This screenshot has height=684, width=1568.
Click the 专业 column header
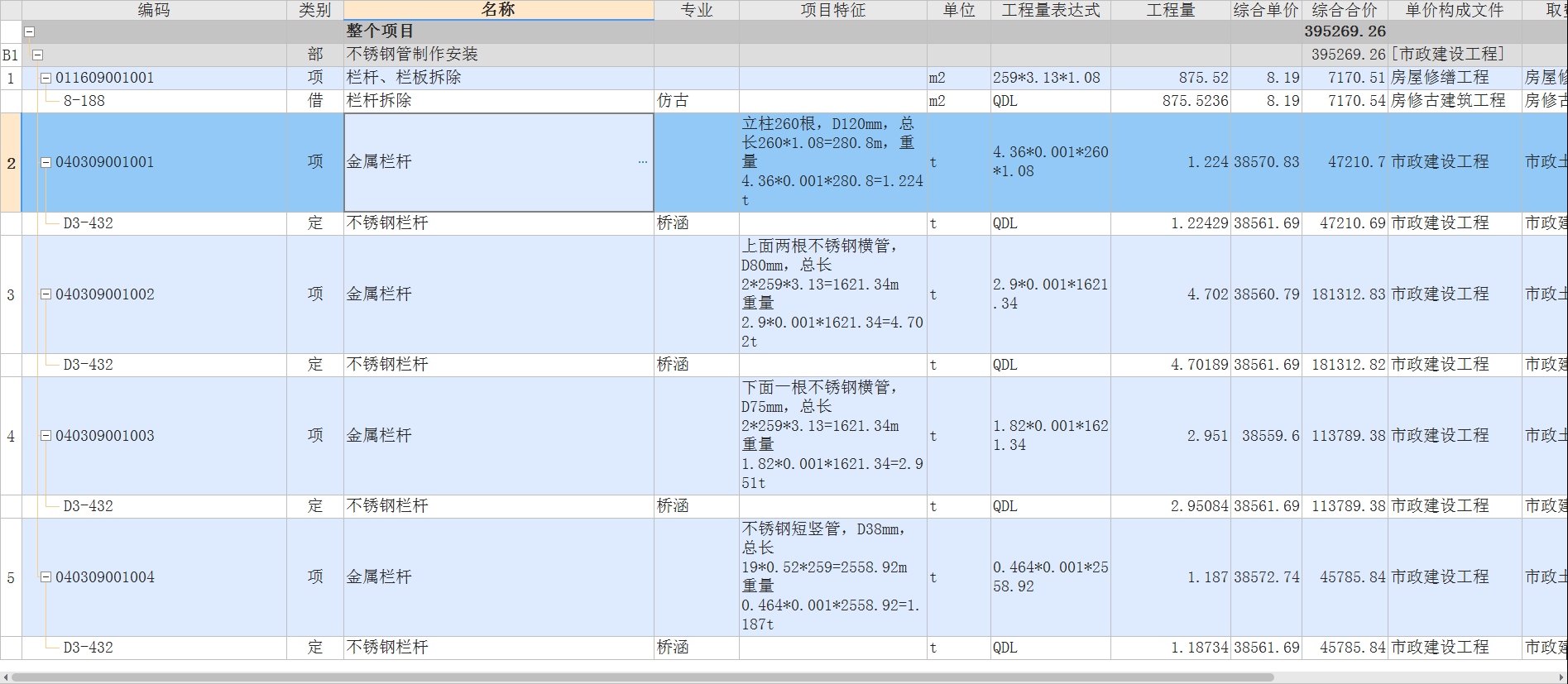click(x=696, y=10)
